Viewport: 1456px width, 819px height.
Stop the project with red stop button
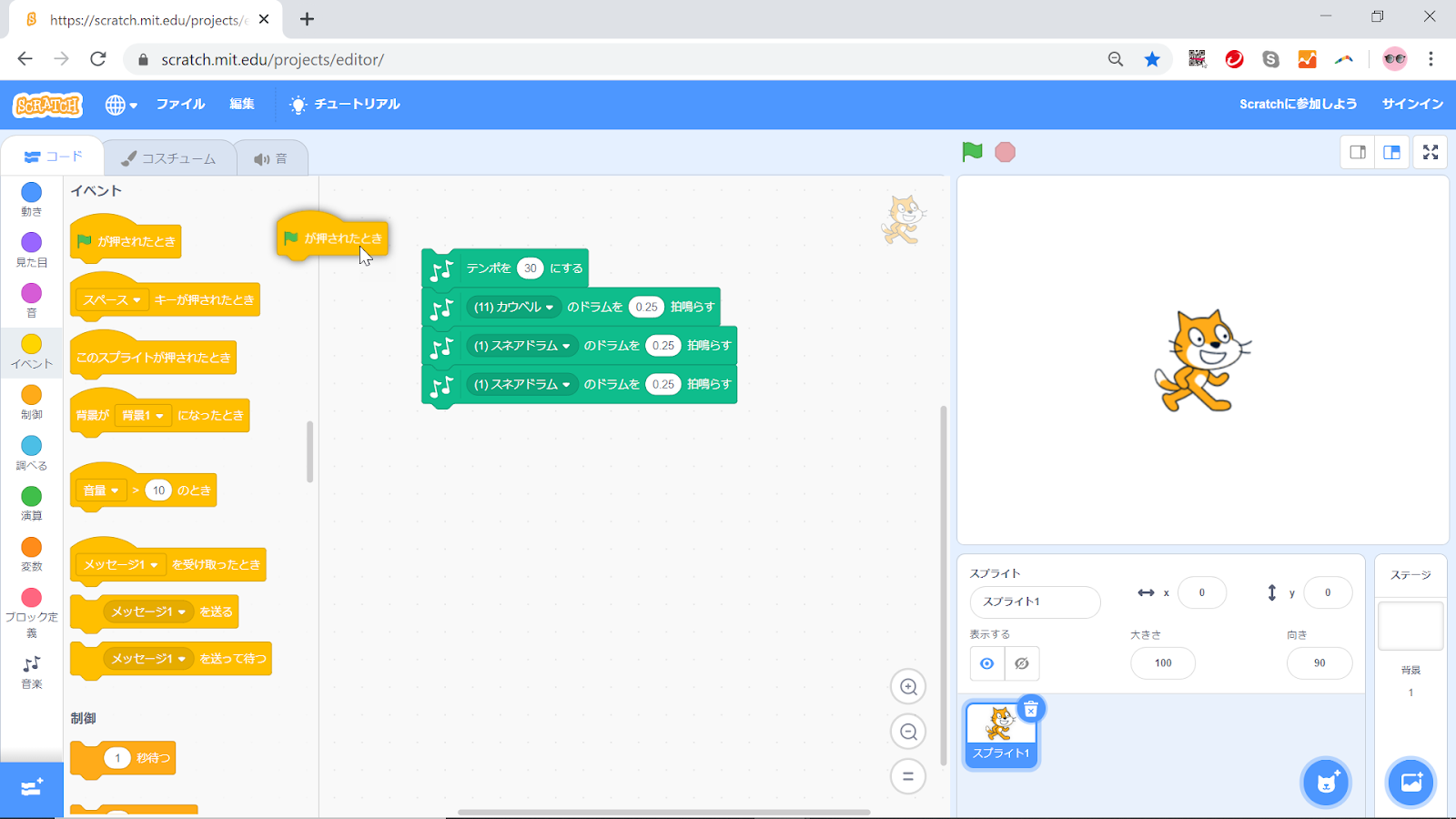[1005, 152]
